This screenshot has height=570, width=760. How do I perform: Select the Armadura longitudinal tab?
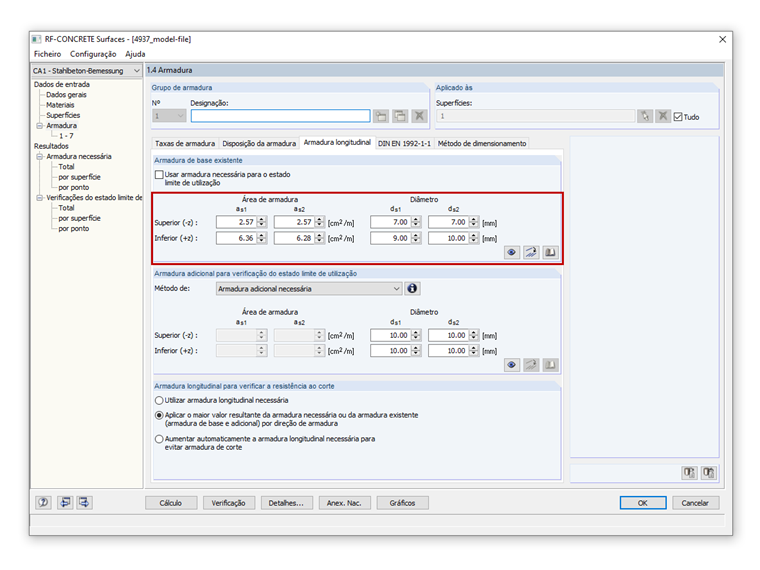(337, 142)
